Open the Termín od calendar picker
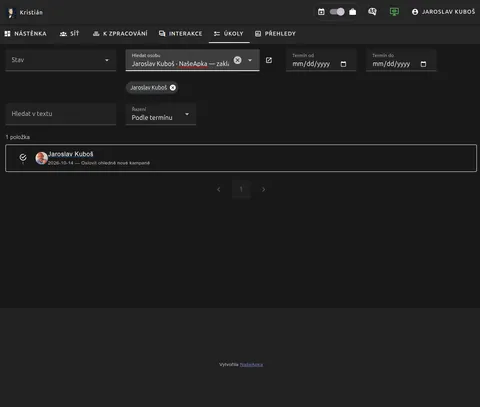This screenshot has width=480, height=407. coord(343,64)
